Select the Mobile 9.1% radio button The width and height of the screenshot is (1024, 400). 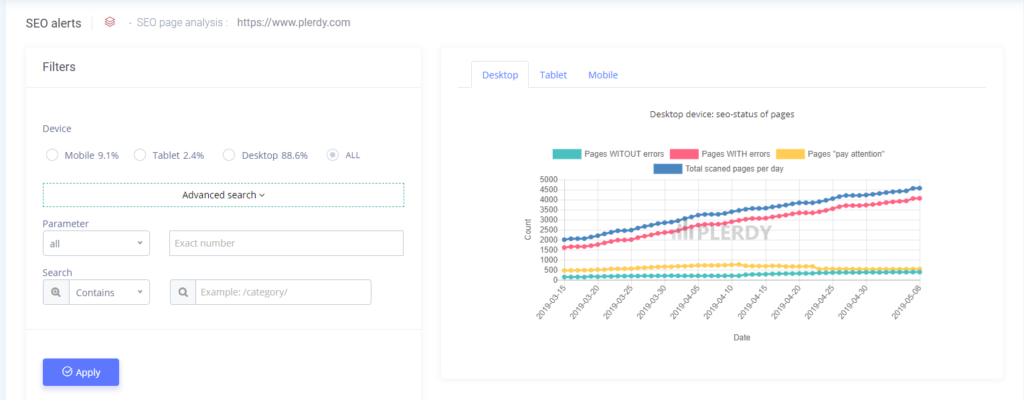[x=52, y=155]
